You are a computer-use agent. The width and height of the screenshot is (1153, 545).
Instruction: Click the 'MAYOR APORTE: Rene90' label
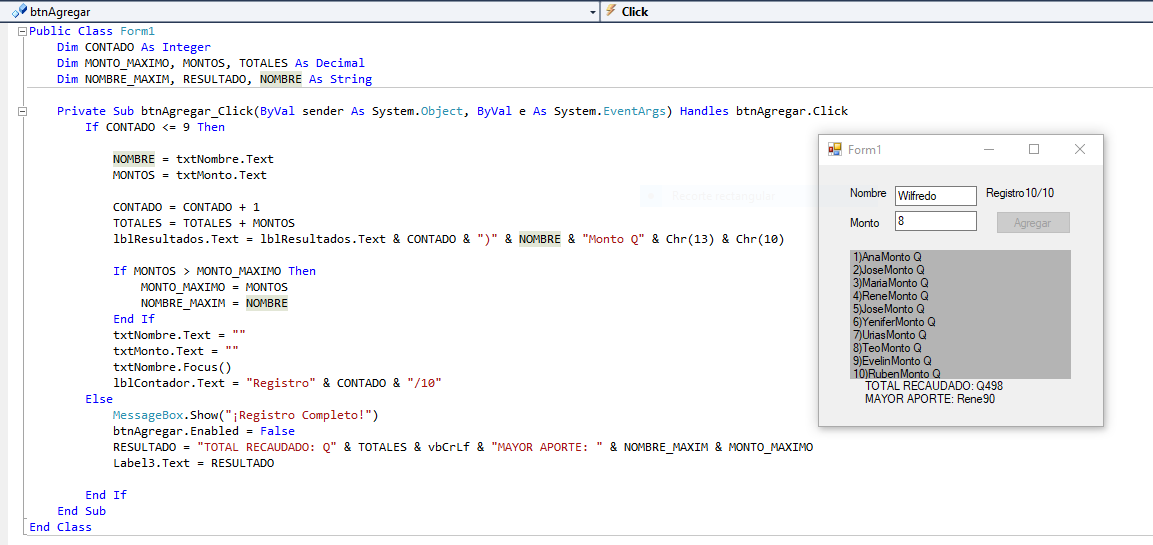tap(930, 399)
